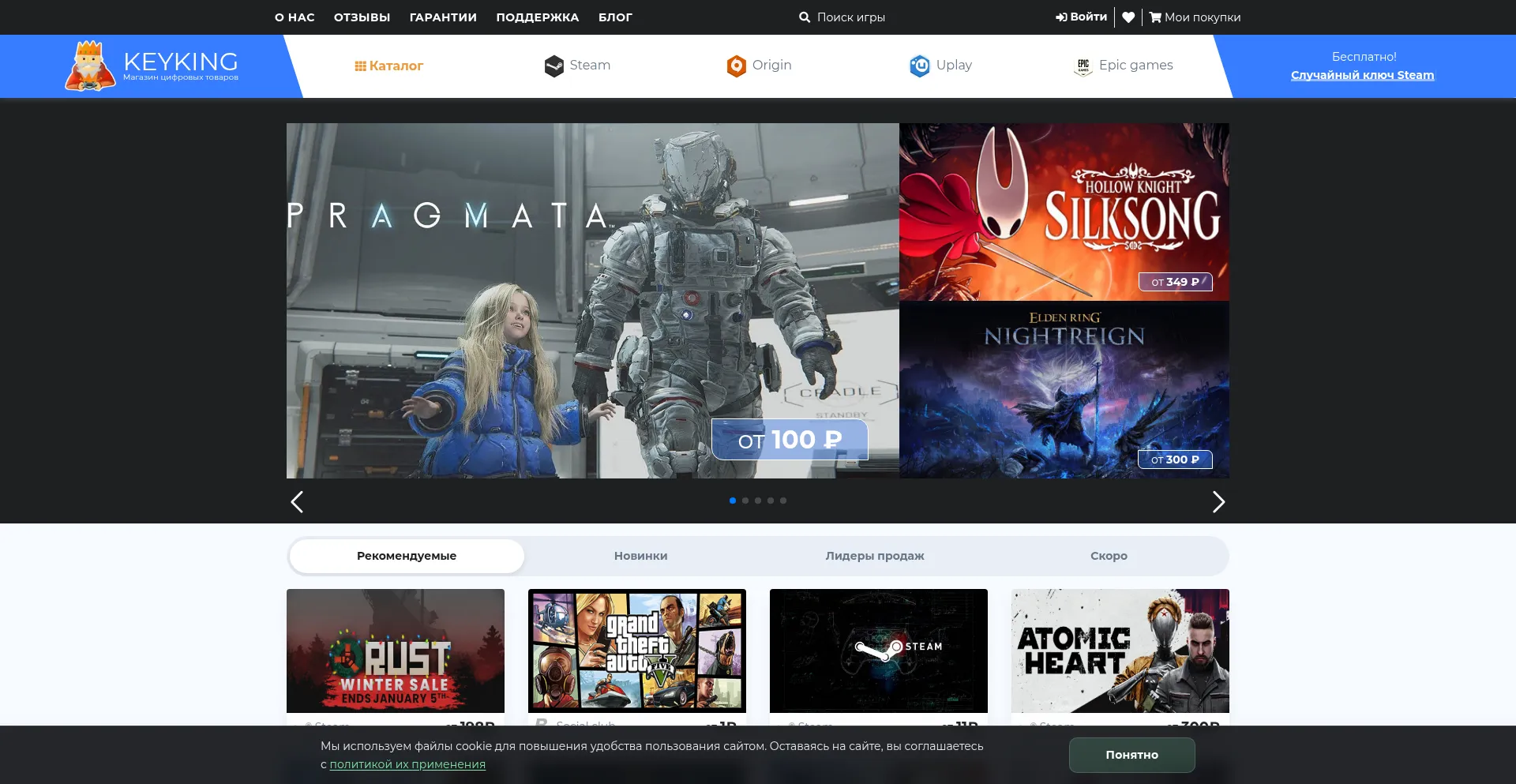The height and width of the screenshot is (784, 1516).
Task: Open the ПОДДЕРЖКА support page
Action: click(538, 17)
